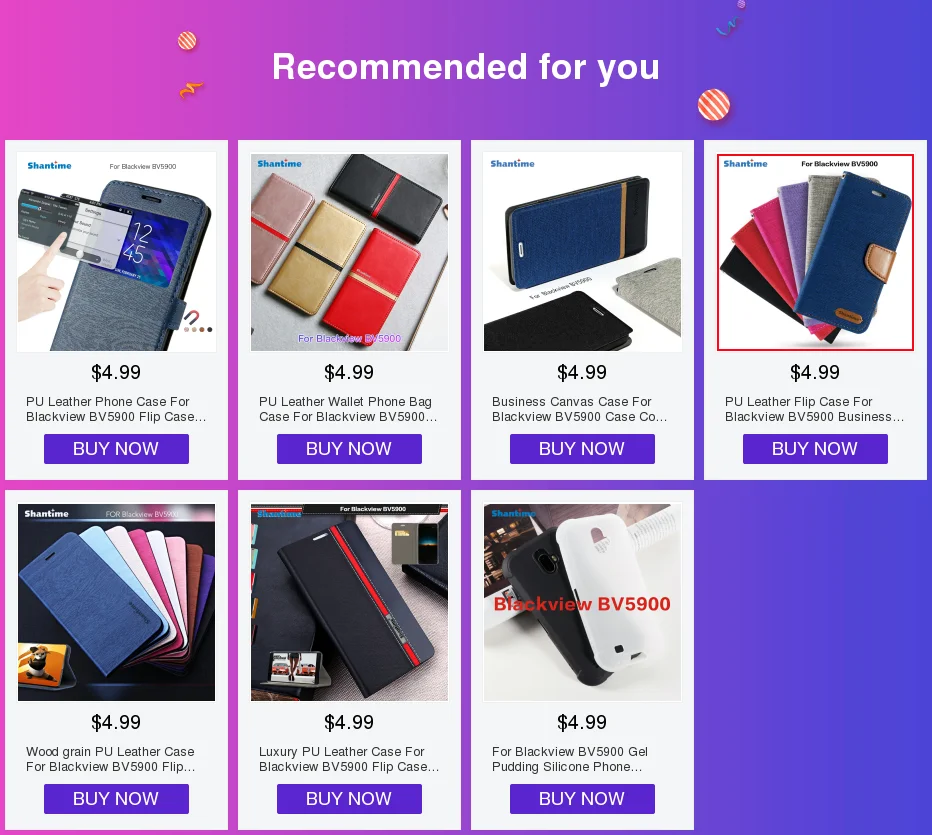Open the black case with red stripe image
Screen dimensions: 932x835
[350, 602]
